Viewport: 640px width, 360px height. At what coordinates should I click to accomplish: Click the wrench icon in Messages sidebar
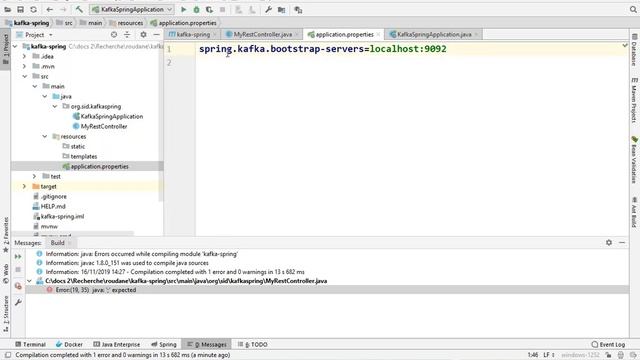[x=18, y=302]
